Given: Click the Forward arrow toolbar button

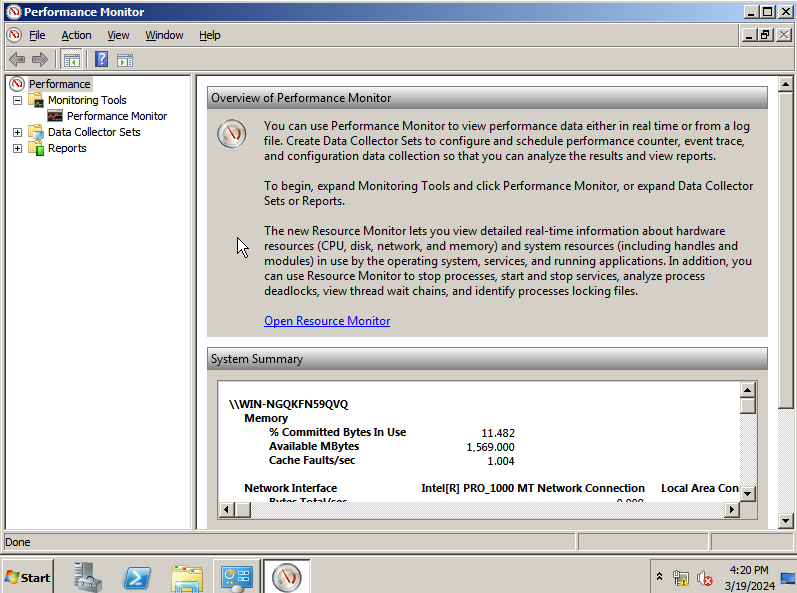Looking at the screenshot, I should [x=40, y=59].
